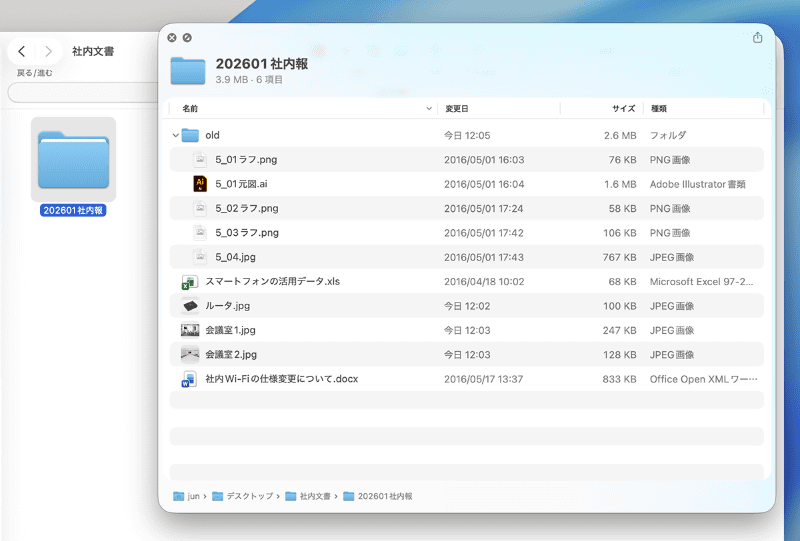The width and height of the screenshot is (800, 541).
Task: Sort by the 種類 column header
Action: click(659, 109)
